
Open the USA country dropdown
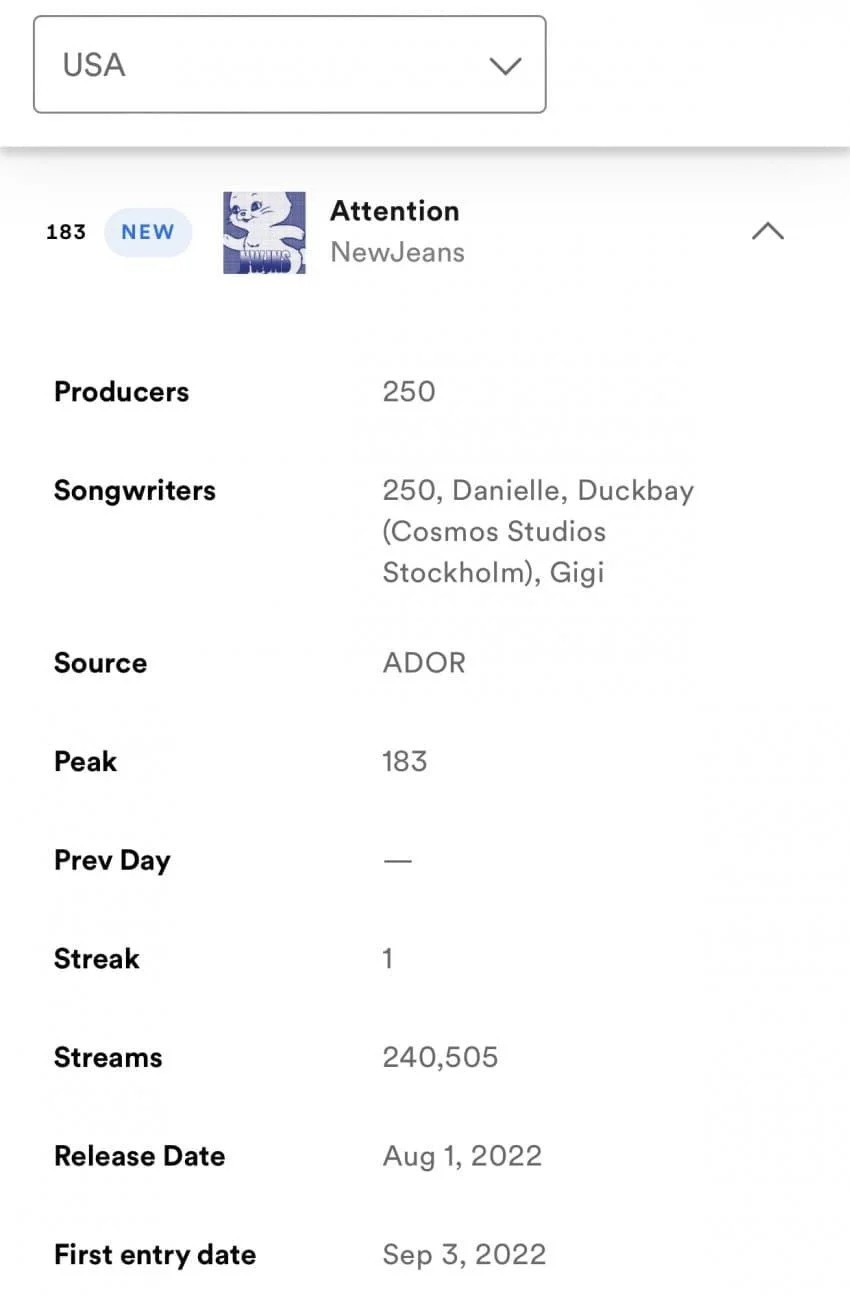(x=289, y=64)
